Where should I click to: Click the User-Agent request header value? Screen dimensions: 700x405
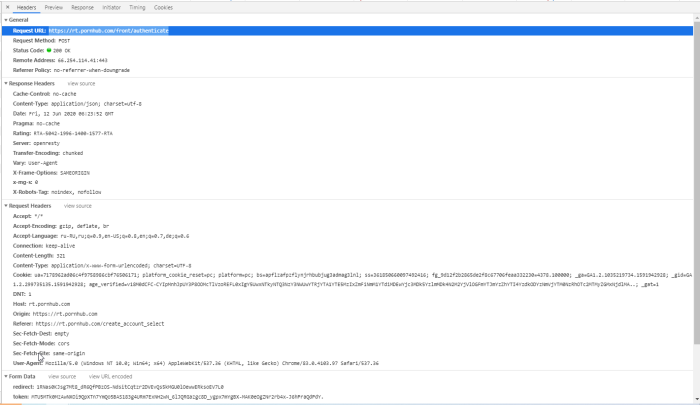tap(200, 362)
